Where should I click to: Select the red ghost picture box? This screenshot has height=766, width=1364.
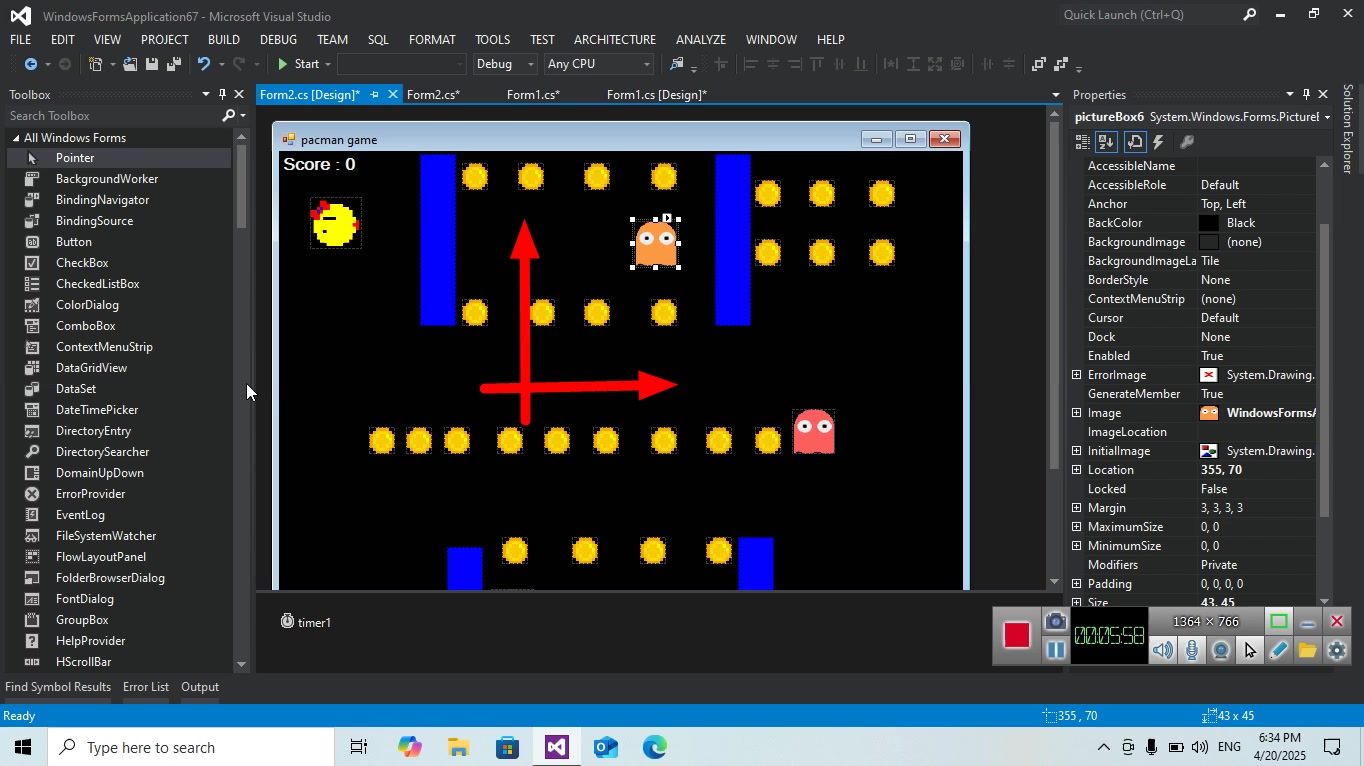[x=813, y=432]
